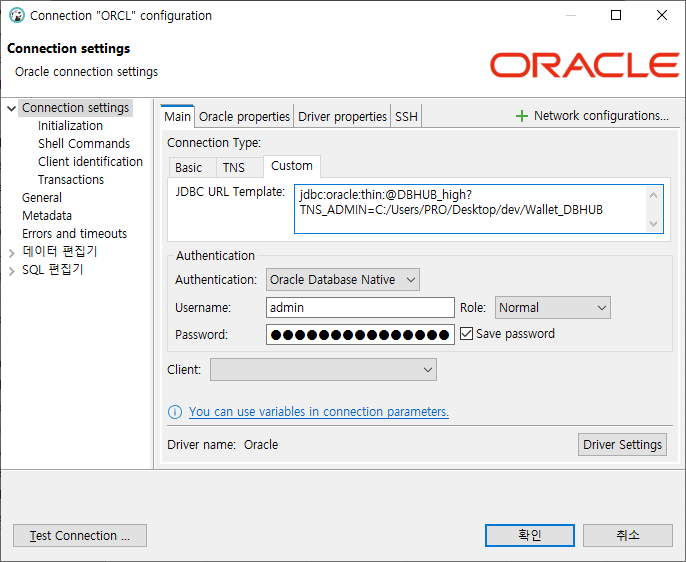Open the Role dropdown
This screenshot has width=686, height=562.
click(553, 307)
